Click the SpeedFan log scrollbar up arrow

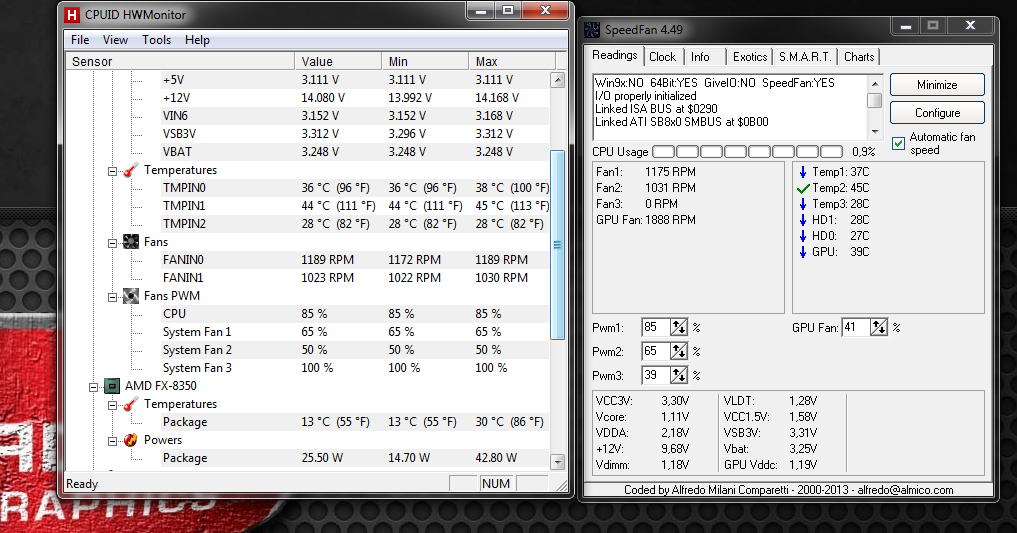(x=875, y=83)
